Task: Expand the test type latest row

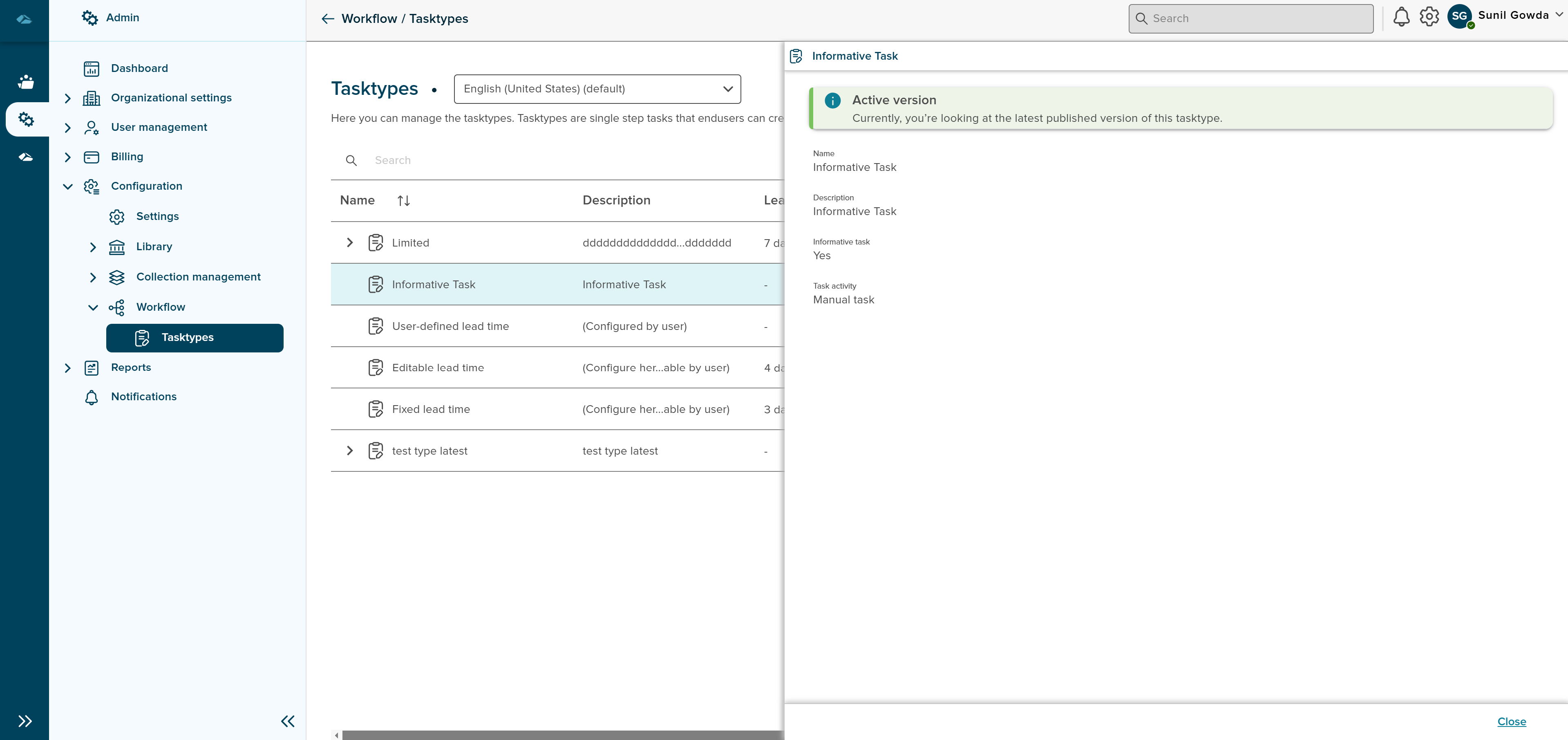Action: [349, 451]
